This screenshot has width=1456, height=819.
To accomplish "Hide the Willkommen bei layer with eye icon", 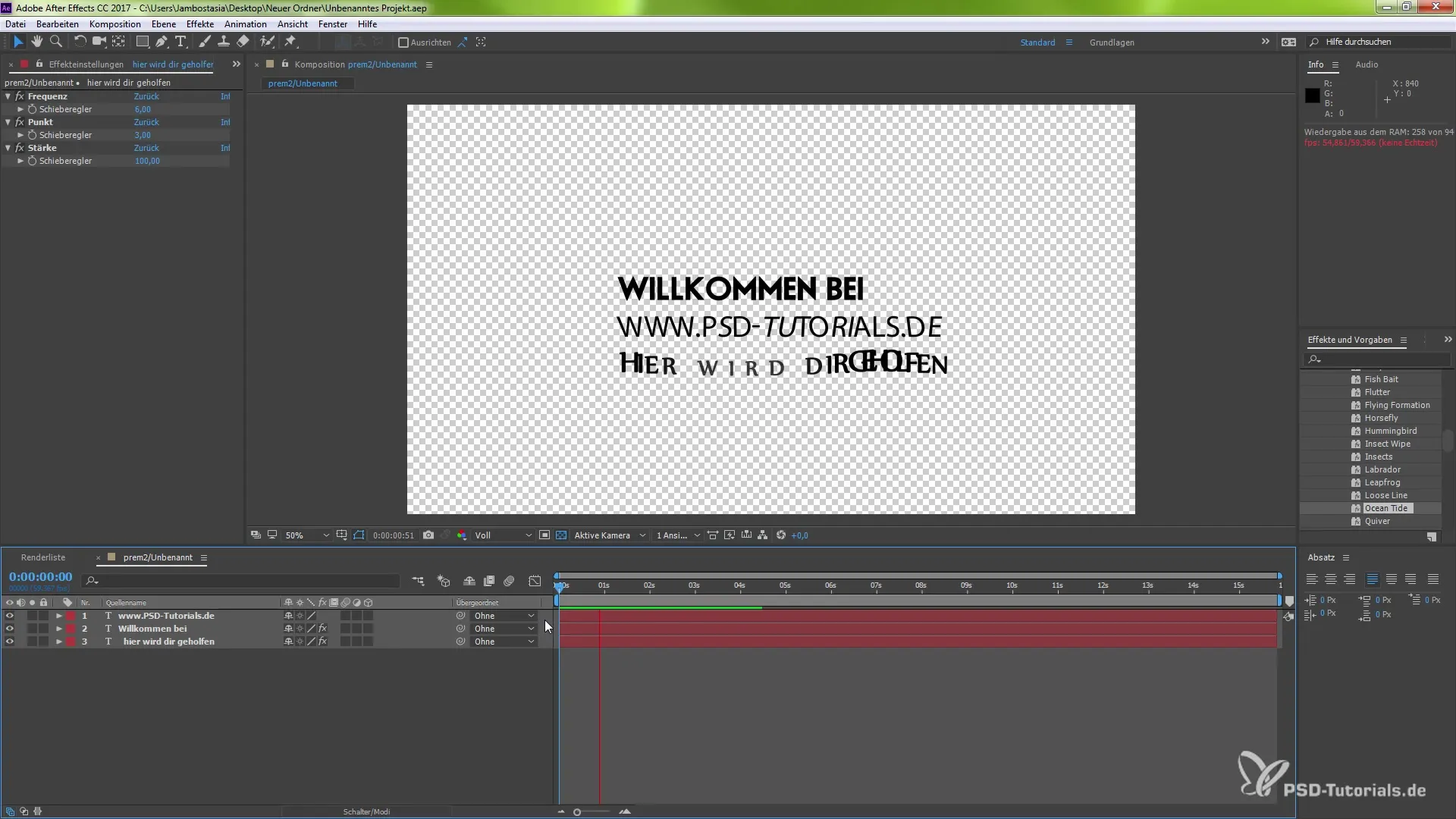I will [9, 629].
